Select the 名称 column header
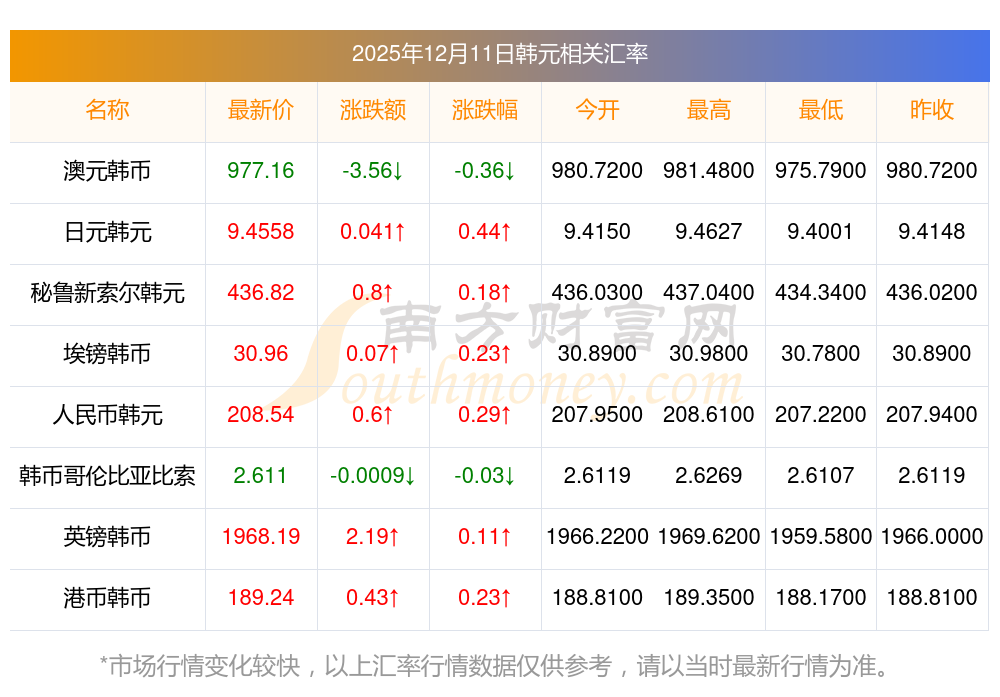 pos(107,110)
